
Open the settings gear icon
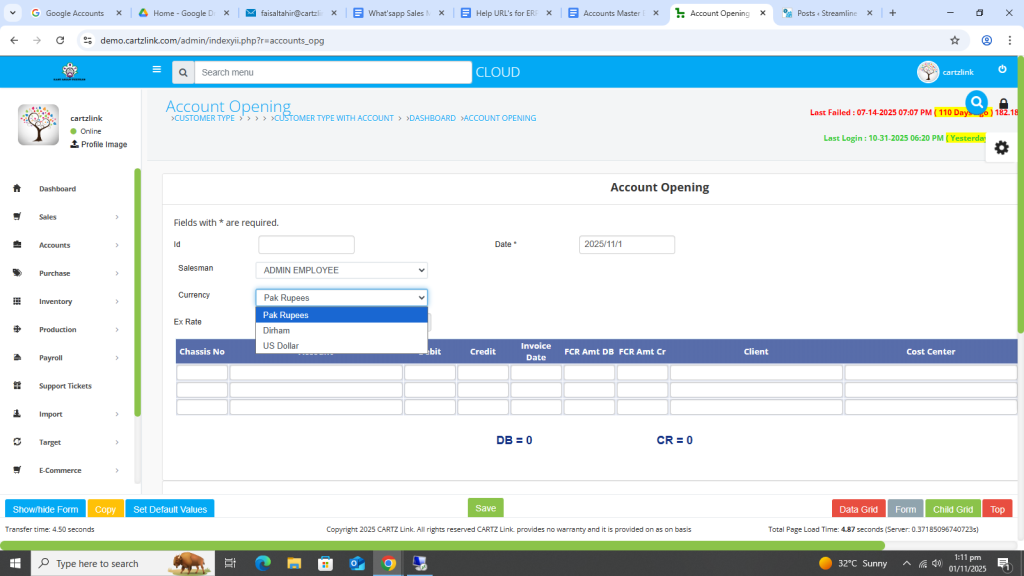[1001, 147]
